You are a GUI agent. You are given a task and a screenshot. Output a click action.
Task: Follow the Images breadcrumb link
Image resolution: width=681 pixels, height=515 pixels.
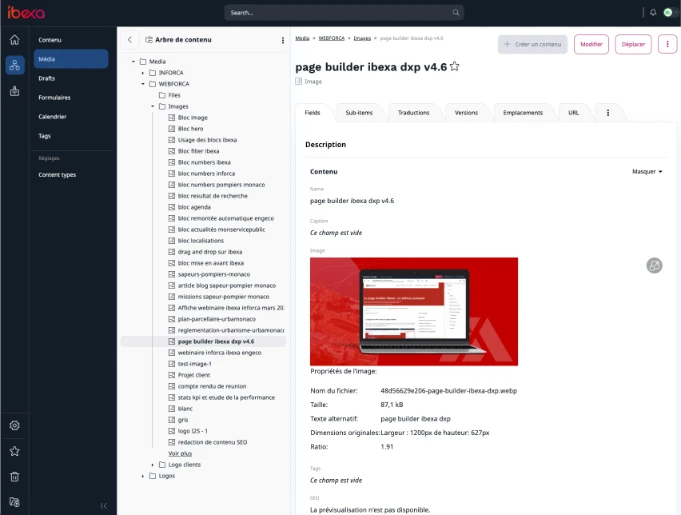click(x=362, y=38)
